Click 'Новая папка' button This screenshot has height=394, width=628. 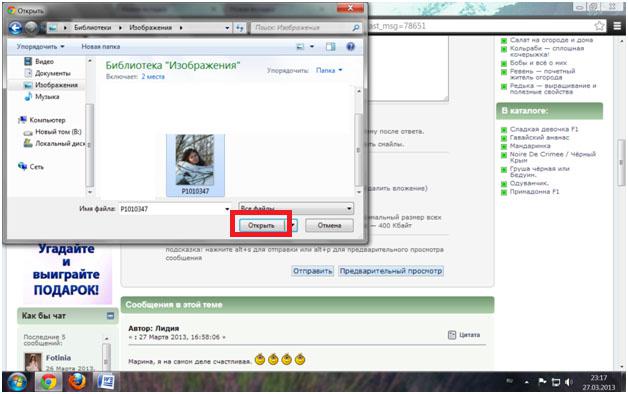point(101,47)
